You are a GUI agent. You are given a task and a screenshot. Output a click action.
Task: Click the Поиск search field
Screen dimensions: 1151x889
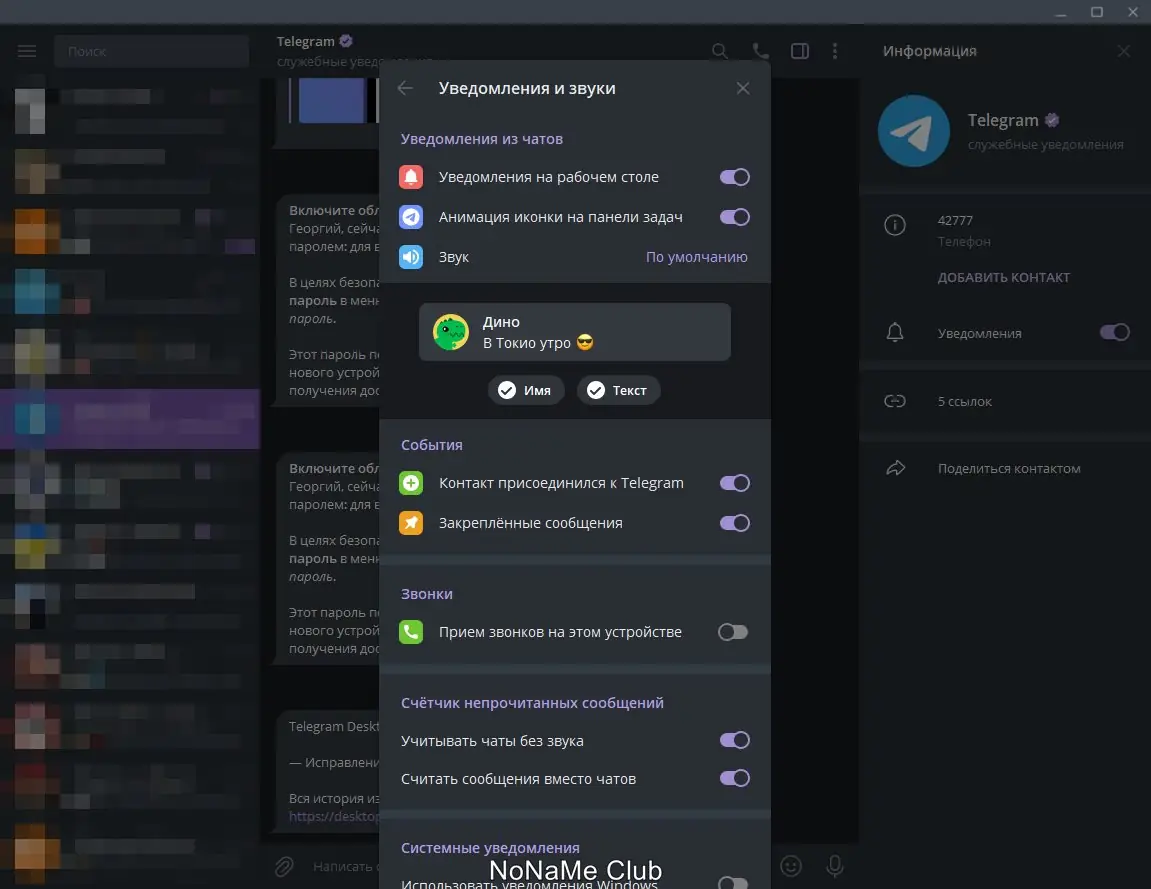151,51
